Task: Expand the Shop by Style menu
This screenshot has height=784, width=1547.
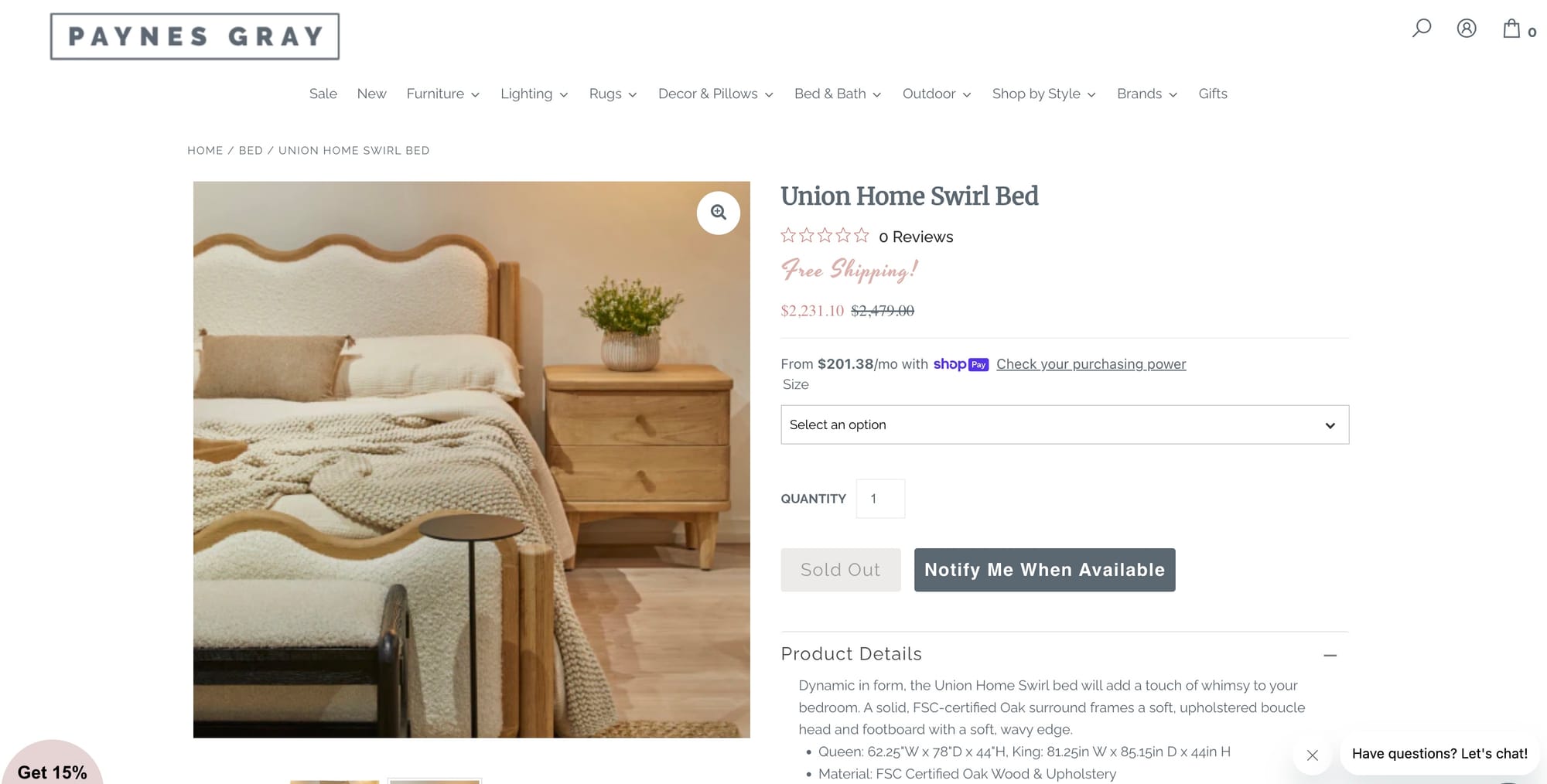Action: (x=1043, y=94)
